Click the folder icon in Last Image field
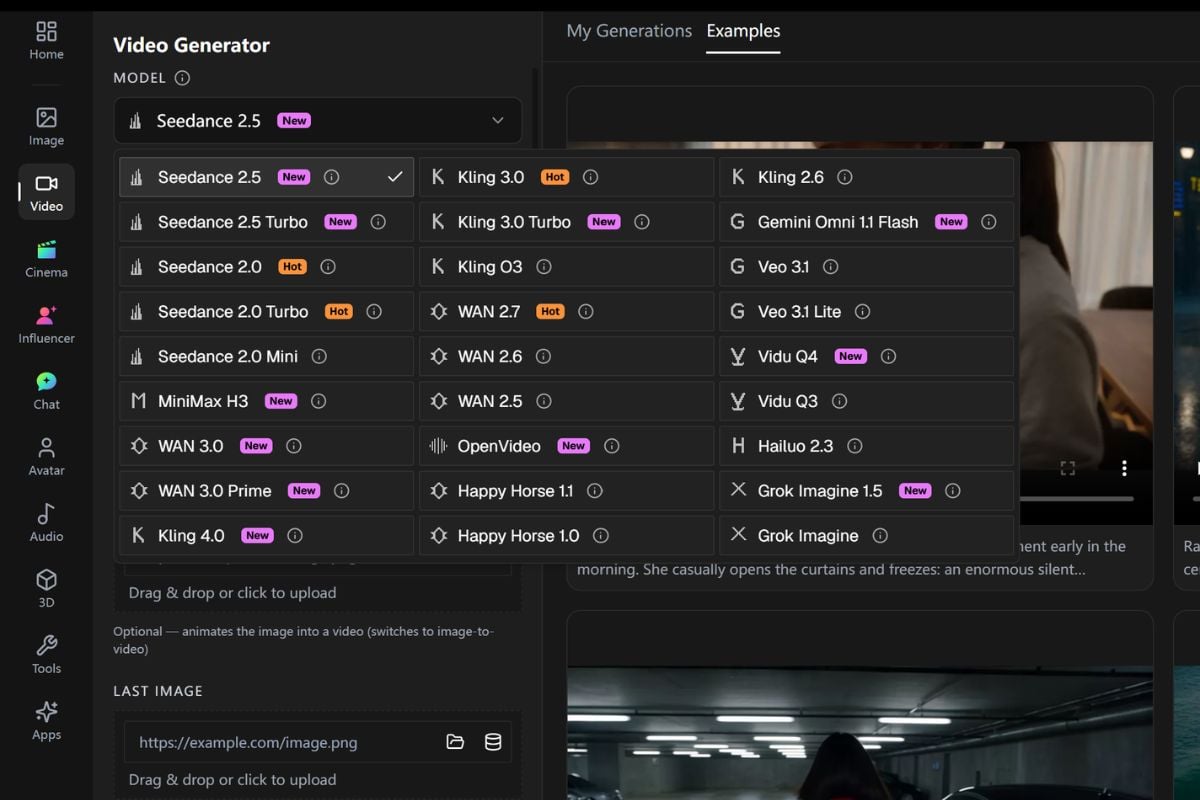Image resolution: width=1200 pixels, height=800 pixels. pyautogui.click(x=455, y=742)
